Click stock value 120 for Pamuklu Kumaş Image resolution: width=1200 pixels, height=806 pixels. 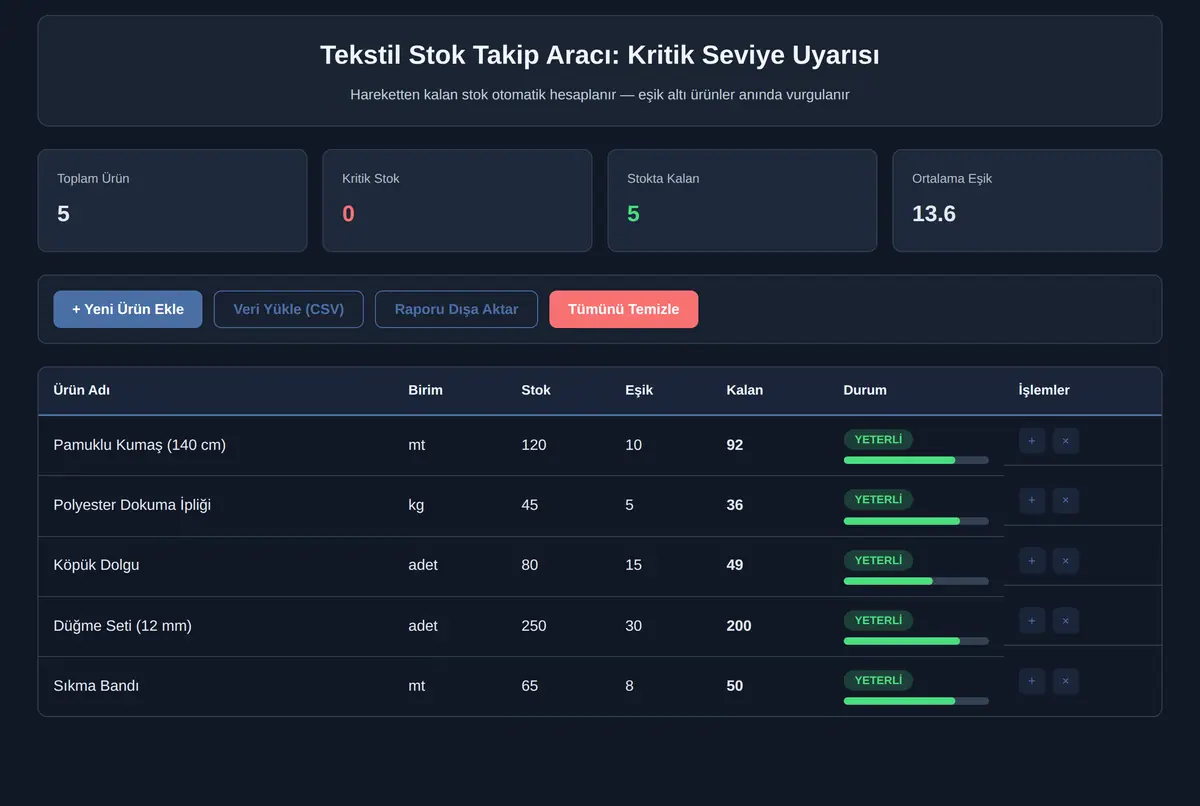(534, 445)
